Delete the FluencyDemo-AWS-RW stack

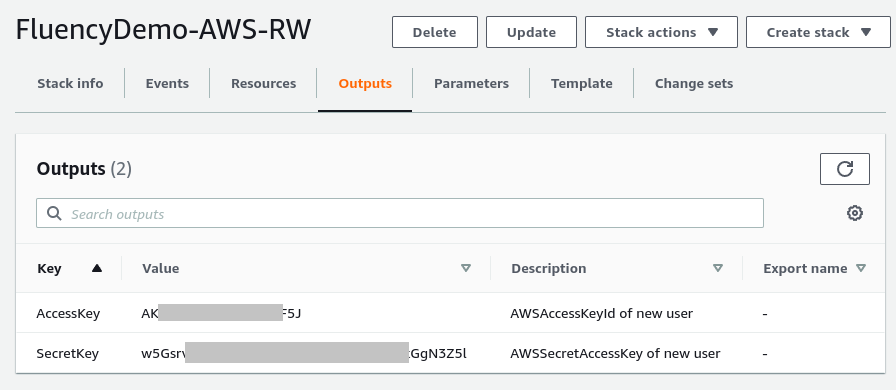435,32
